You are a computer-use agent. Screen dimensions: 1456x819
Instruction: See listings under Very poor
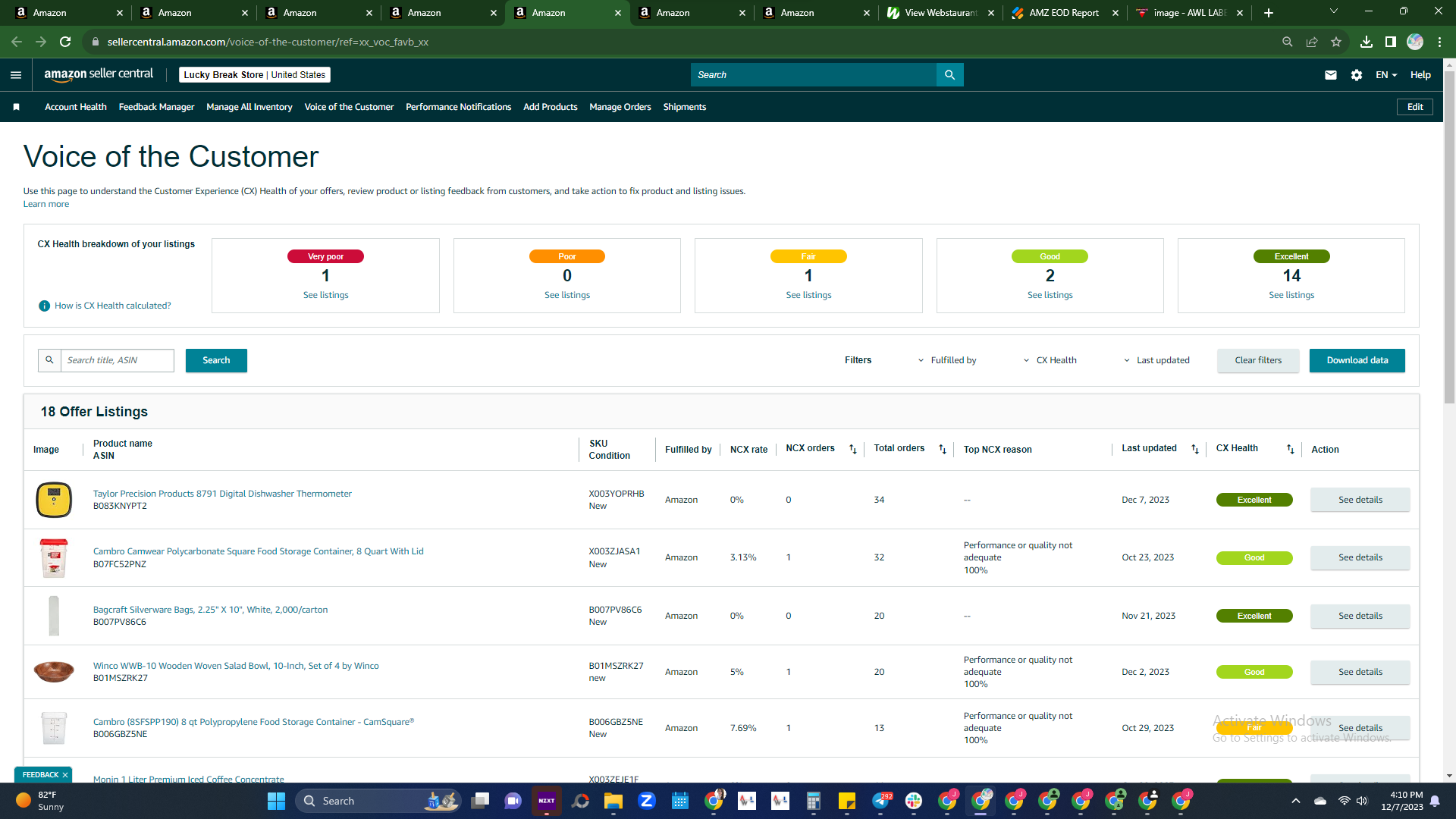pyautogui.click(x=326, y=295)
